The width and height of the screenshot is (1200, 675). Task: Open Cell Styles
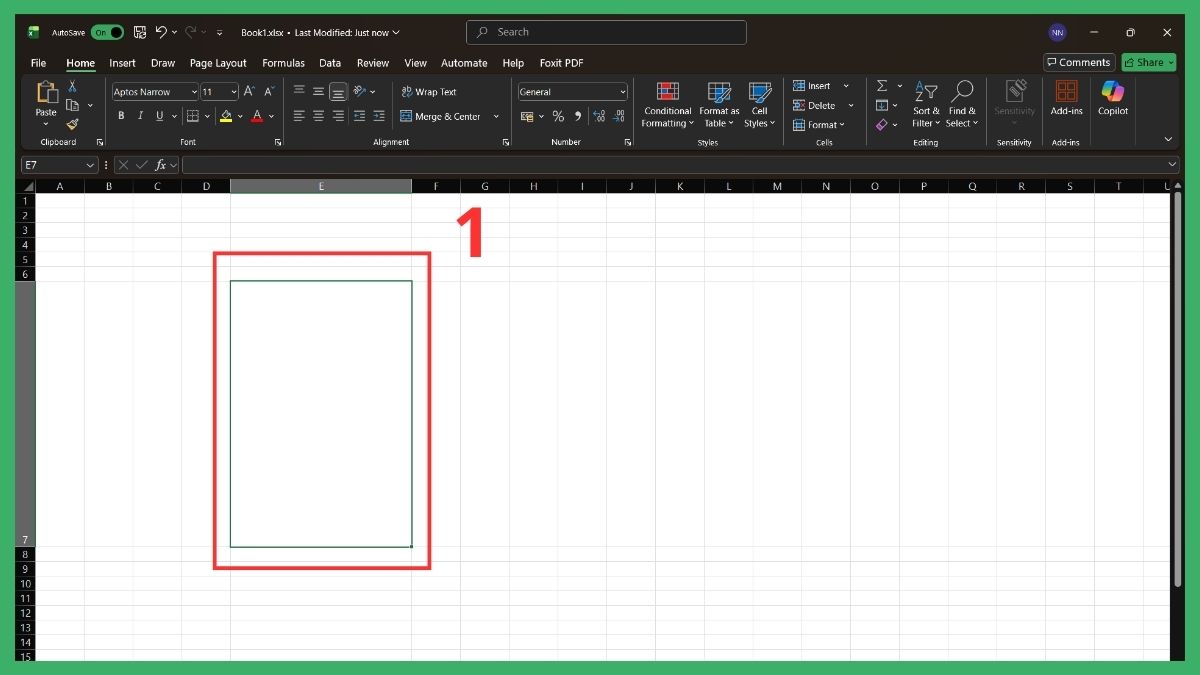point(760,103)
